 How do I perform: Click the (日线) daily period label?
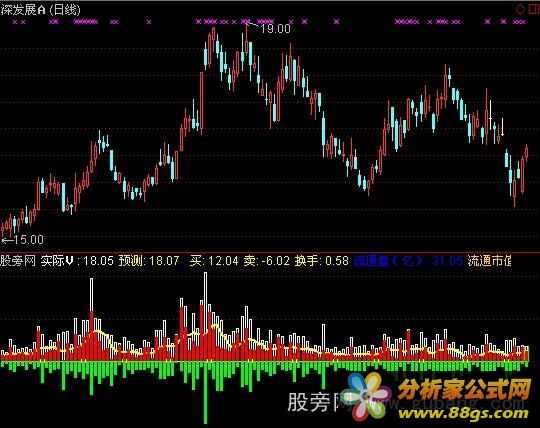click(x=65, y=10)
